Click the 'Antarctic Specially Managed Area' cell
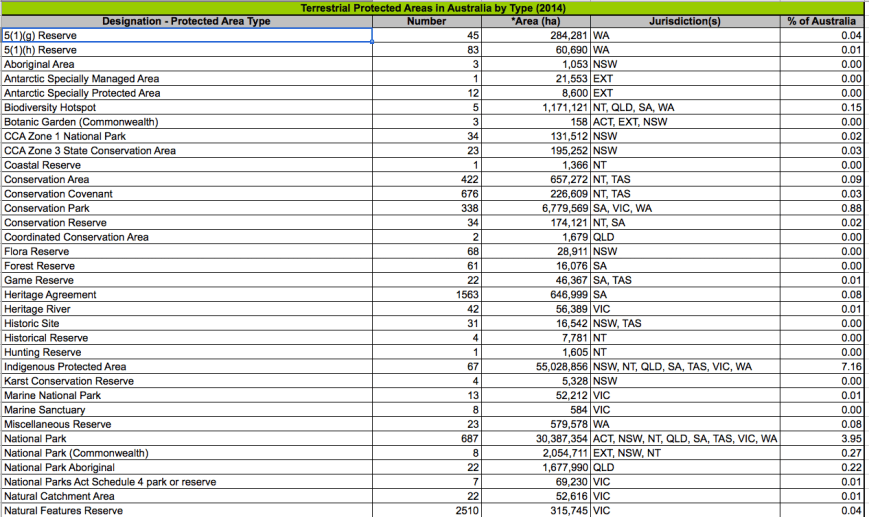869x517 pixels. pyautogui.click(x=186, y=78)
